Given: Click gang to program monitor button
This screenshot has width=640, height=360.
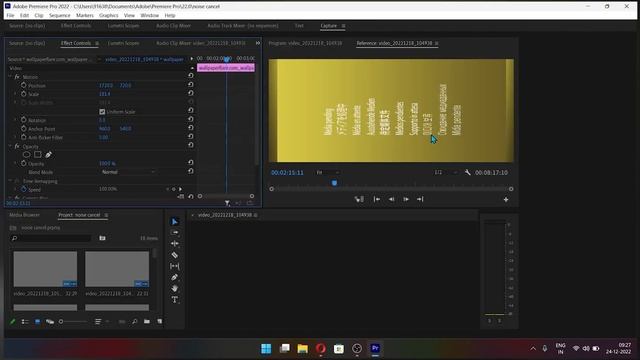Looking at the screenshot, I should (x=359, y=199).
